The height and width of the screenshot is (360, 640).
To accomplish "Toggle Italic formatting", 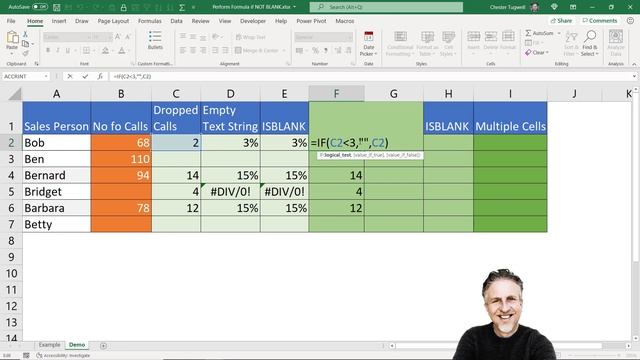I will (58, 51).
